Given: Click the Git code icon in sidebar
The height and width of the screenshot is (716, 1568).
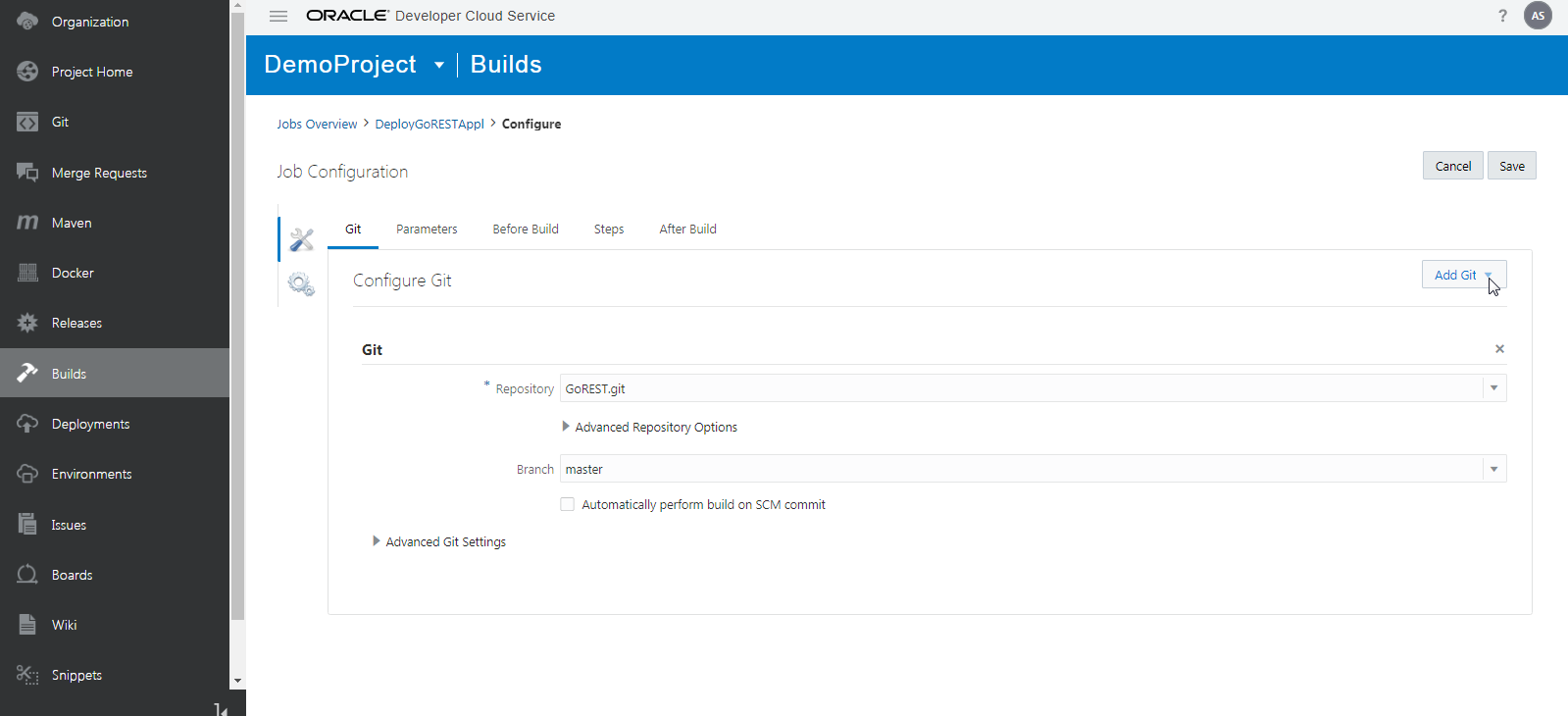Looking at the screenshot, I should (27, 122).
